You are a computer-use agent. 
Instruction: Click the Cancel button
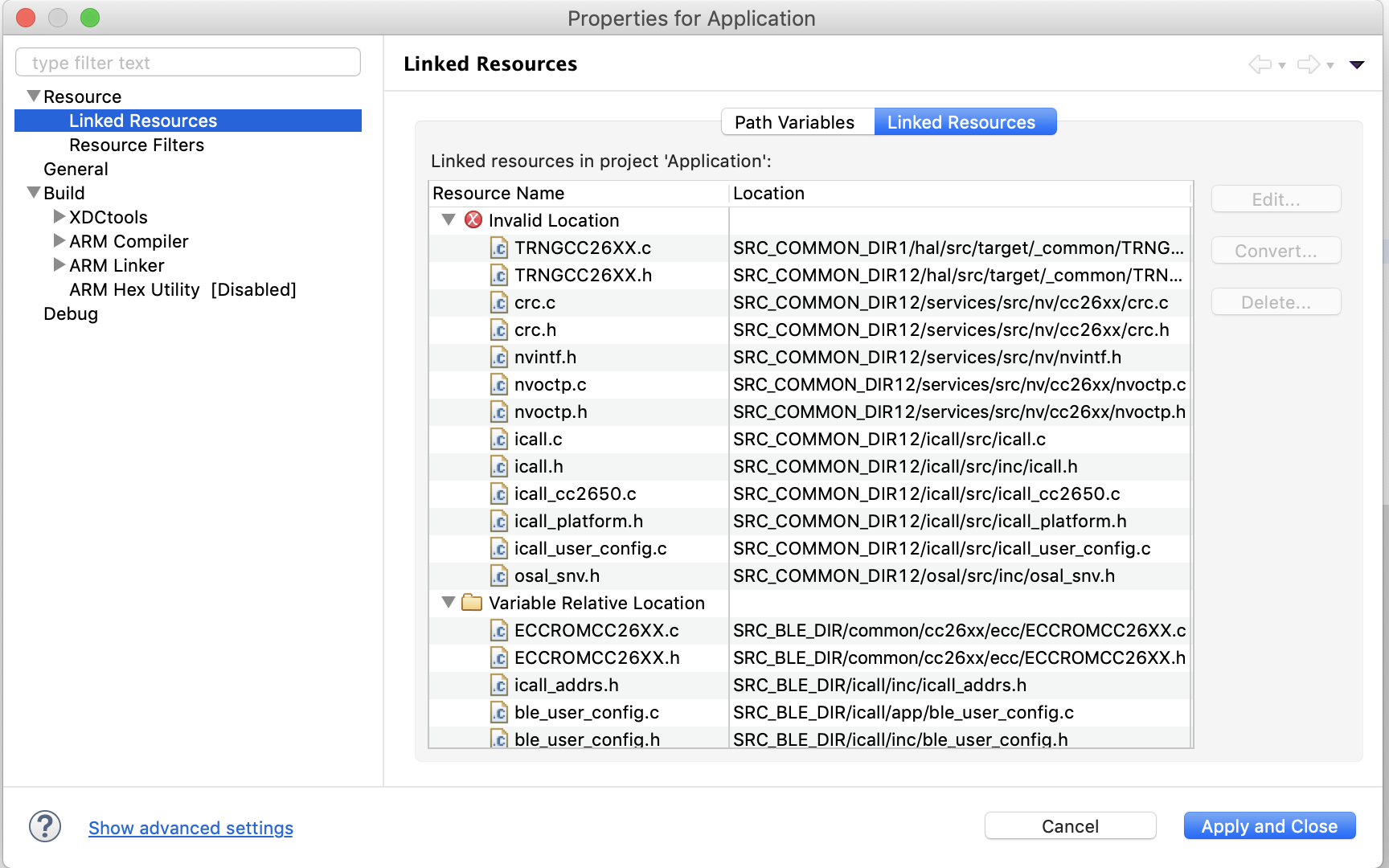(1070, 826)
